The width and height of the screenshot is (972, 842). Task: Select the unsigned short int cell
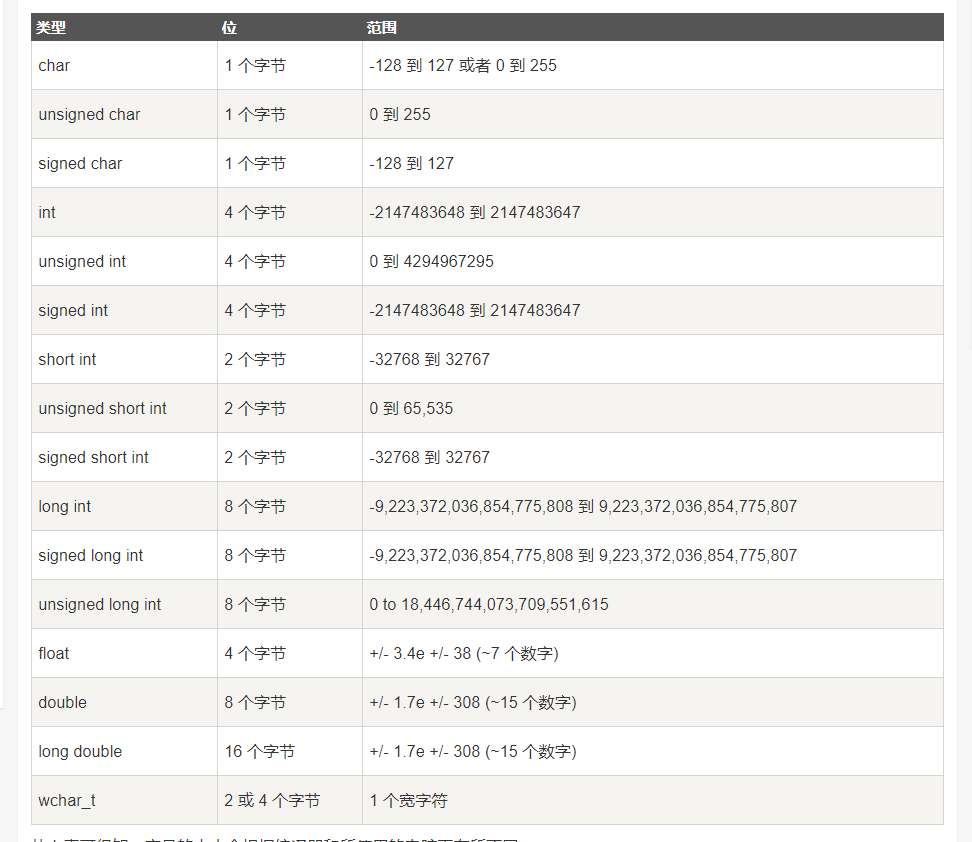[x=102, y=408]
